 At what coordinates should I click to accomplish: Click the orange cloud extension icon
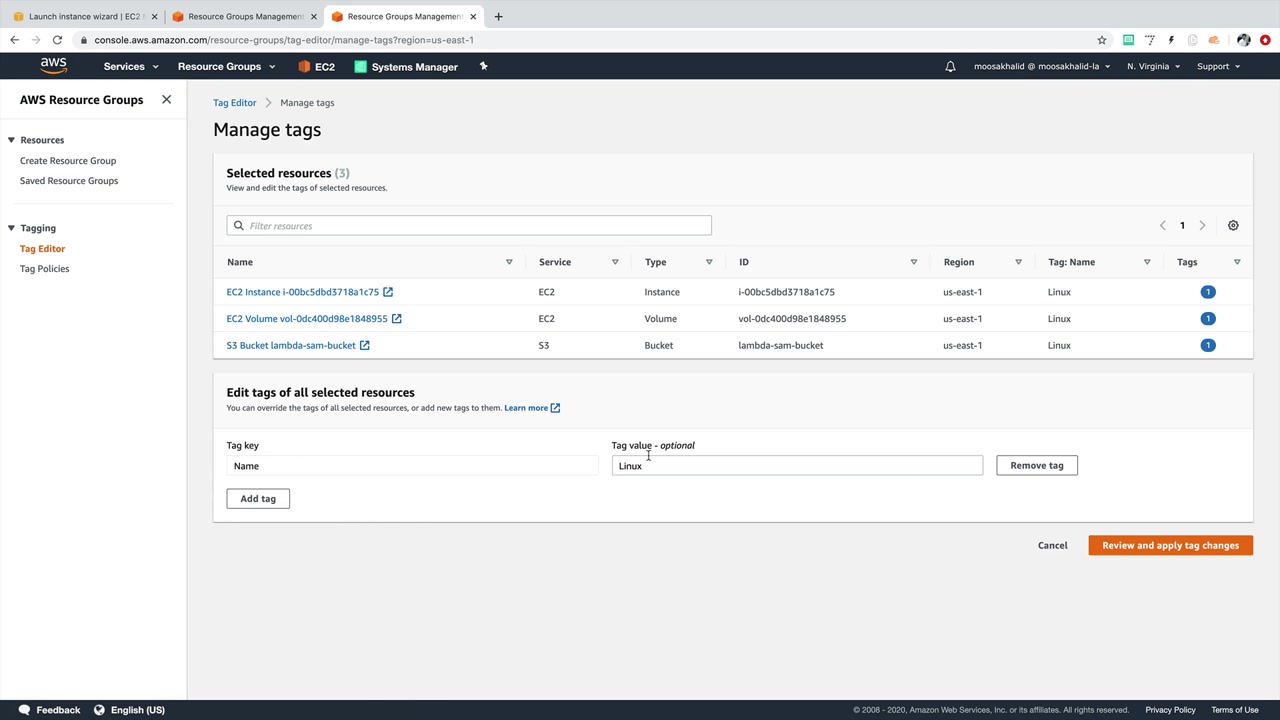tap(1214, 40)
